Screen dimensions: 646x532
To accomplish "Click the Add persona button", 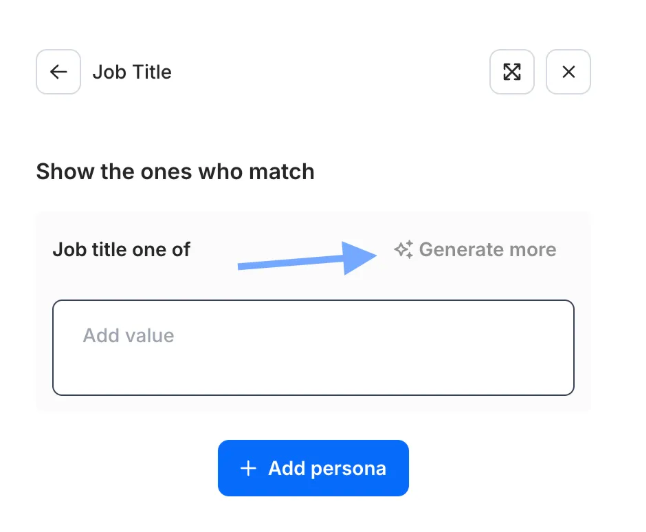I will [313, 468].
